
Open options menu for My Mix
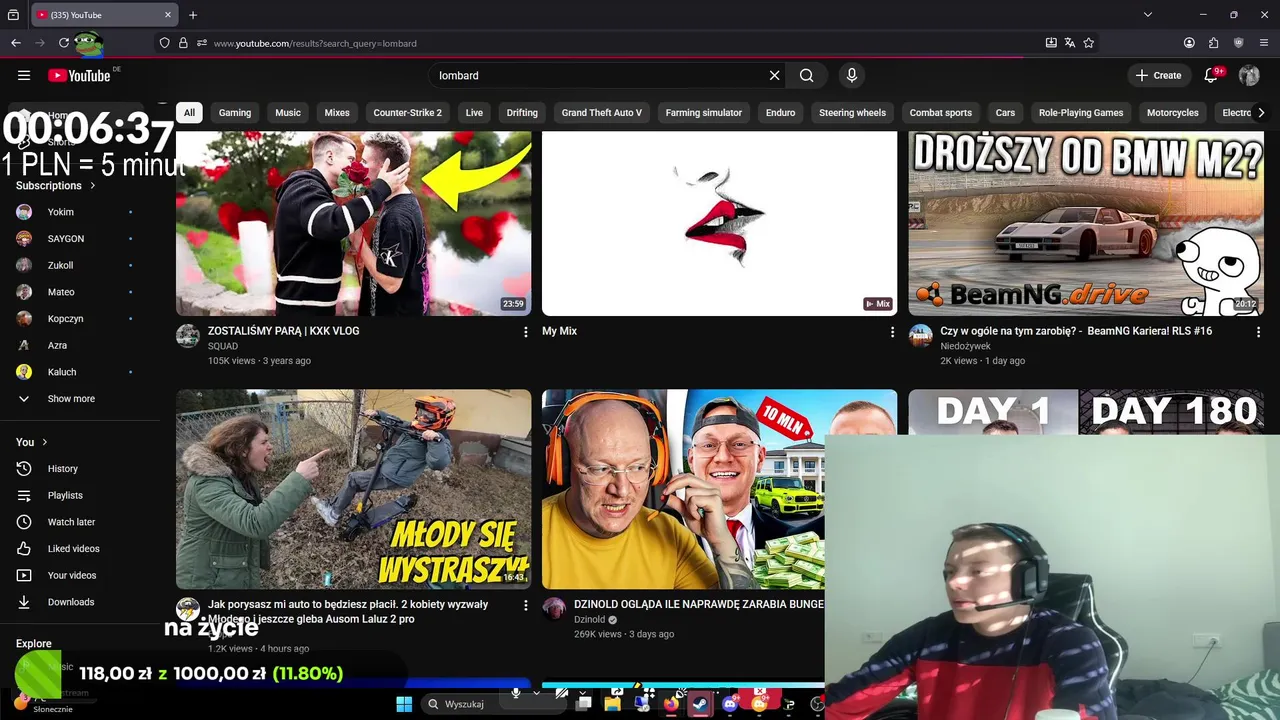(892, 332)
